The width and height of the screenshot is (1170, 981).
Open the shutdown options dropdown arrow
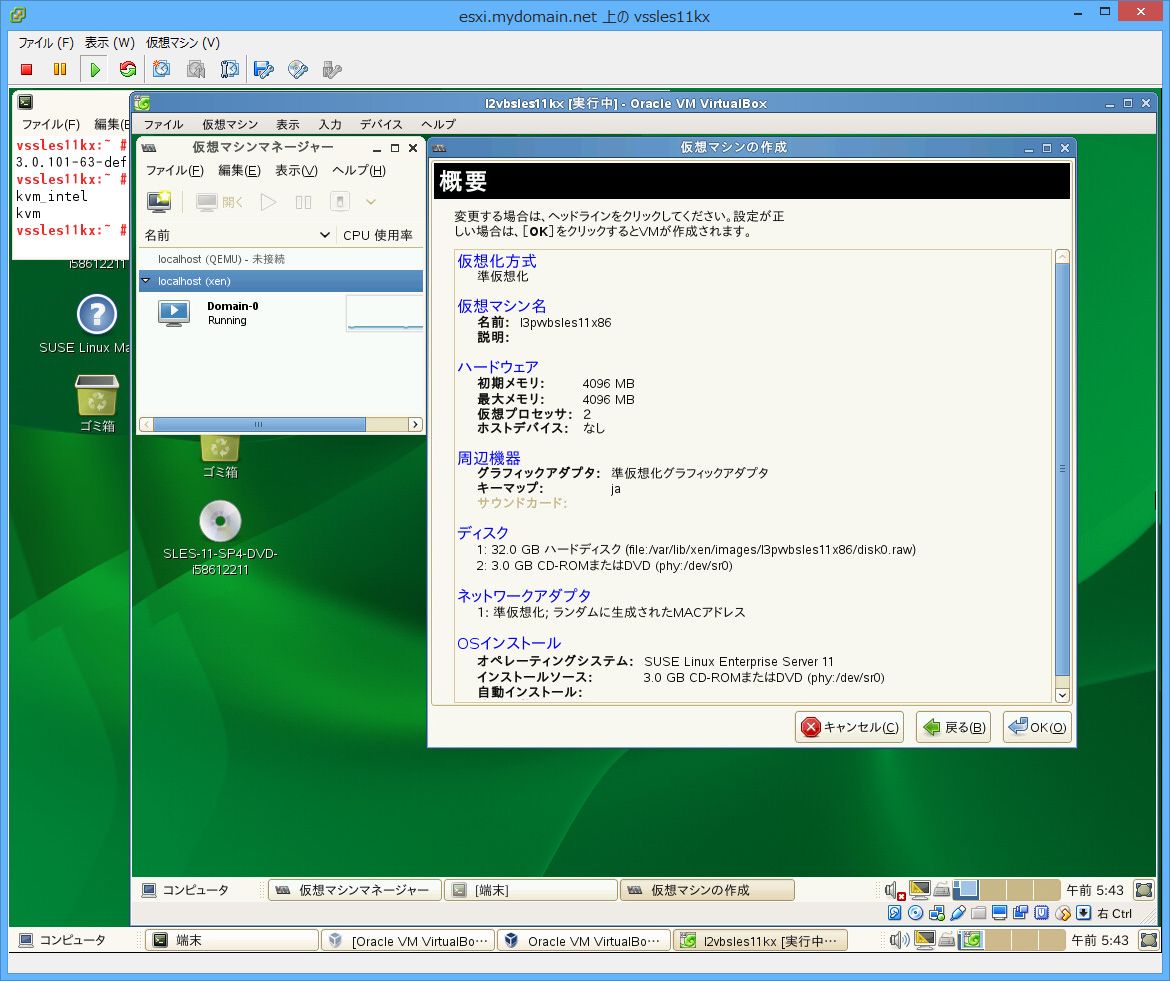[x=371, y=201]
